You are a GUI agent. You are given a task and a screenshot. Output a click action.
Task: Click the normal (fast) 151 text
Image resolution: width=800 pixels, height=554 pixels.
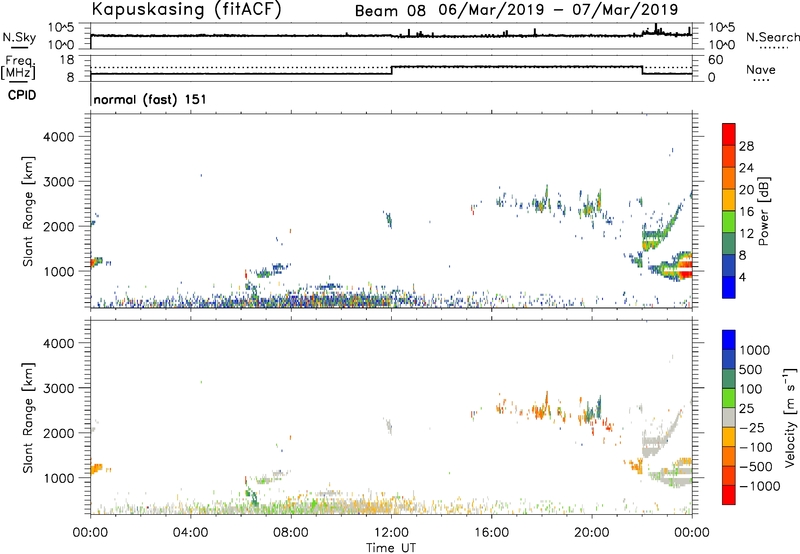[x=150, y=99]
